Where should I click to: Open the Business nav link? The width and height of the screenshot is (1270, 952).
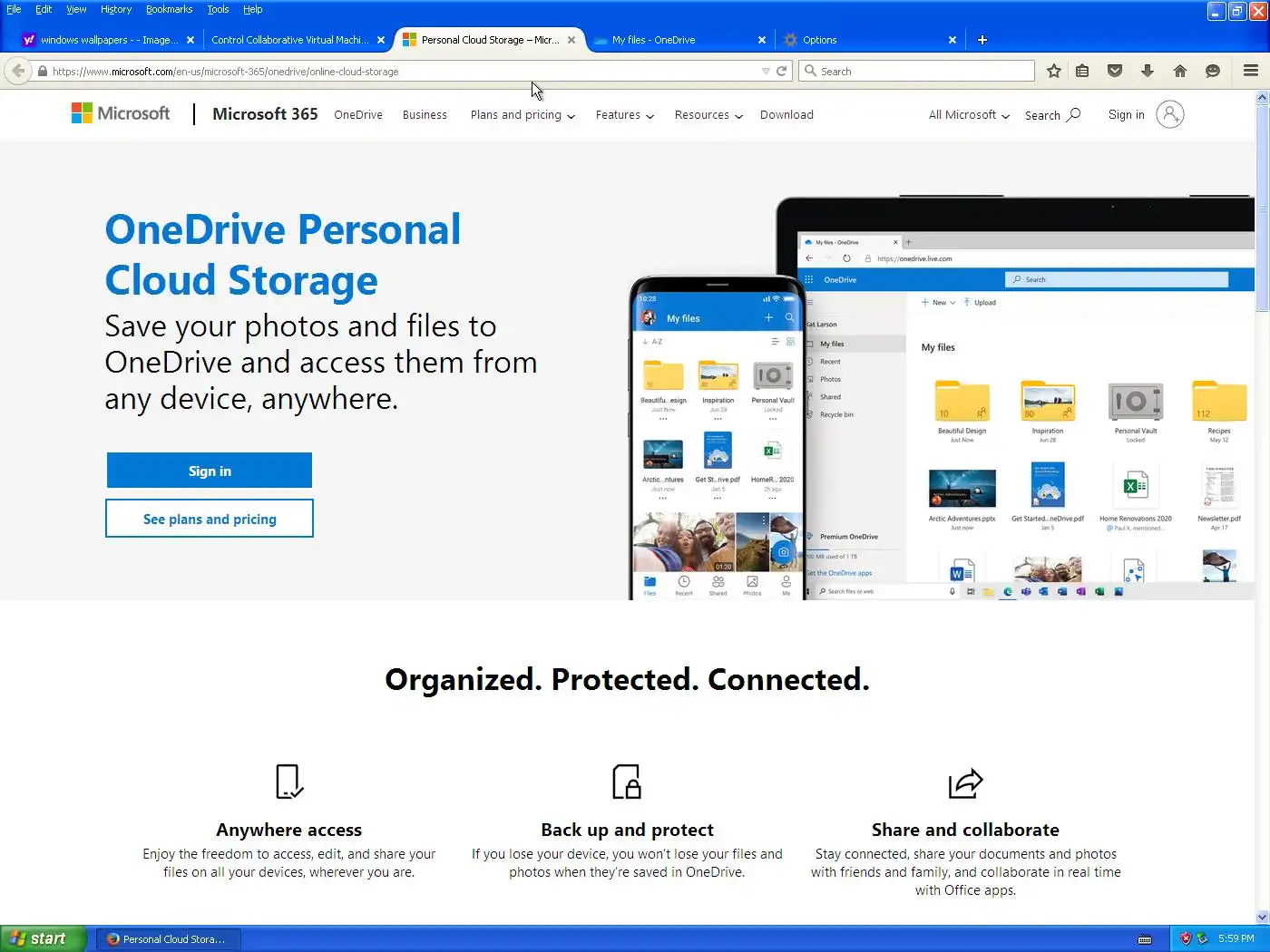[x=425, y=115]
